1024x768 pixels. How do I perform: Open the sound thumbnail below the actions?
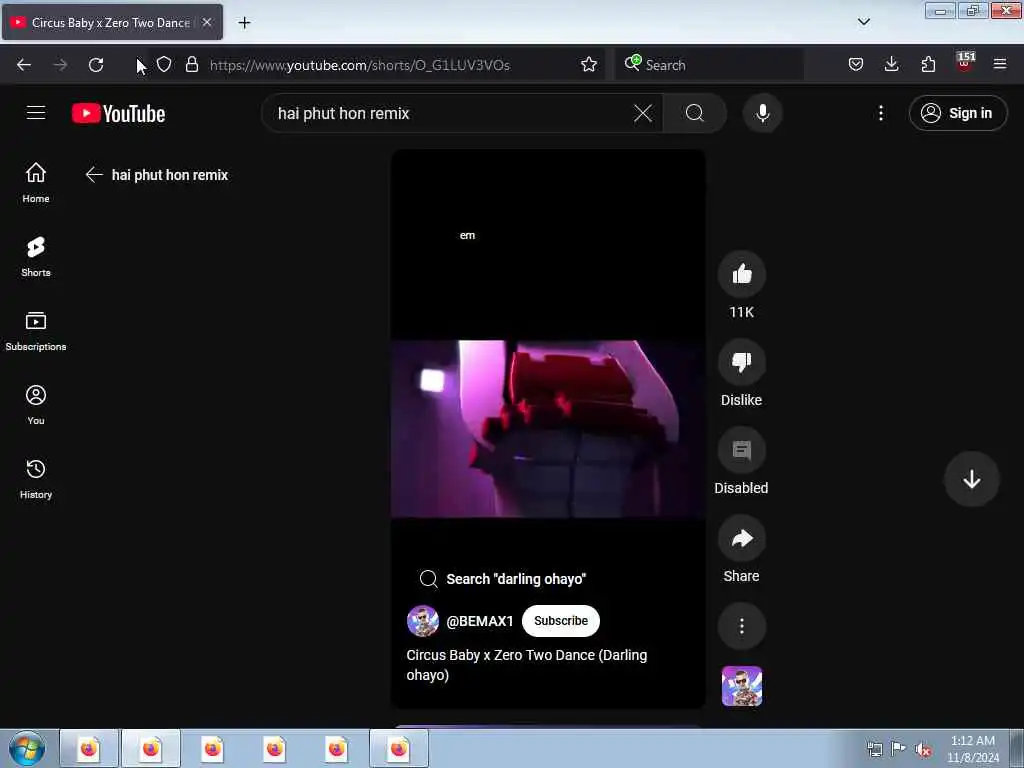pyautogui.click(x=741, y=686)
